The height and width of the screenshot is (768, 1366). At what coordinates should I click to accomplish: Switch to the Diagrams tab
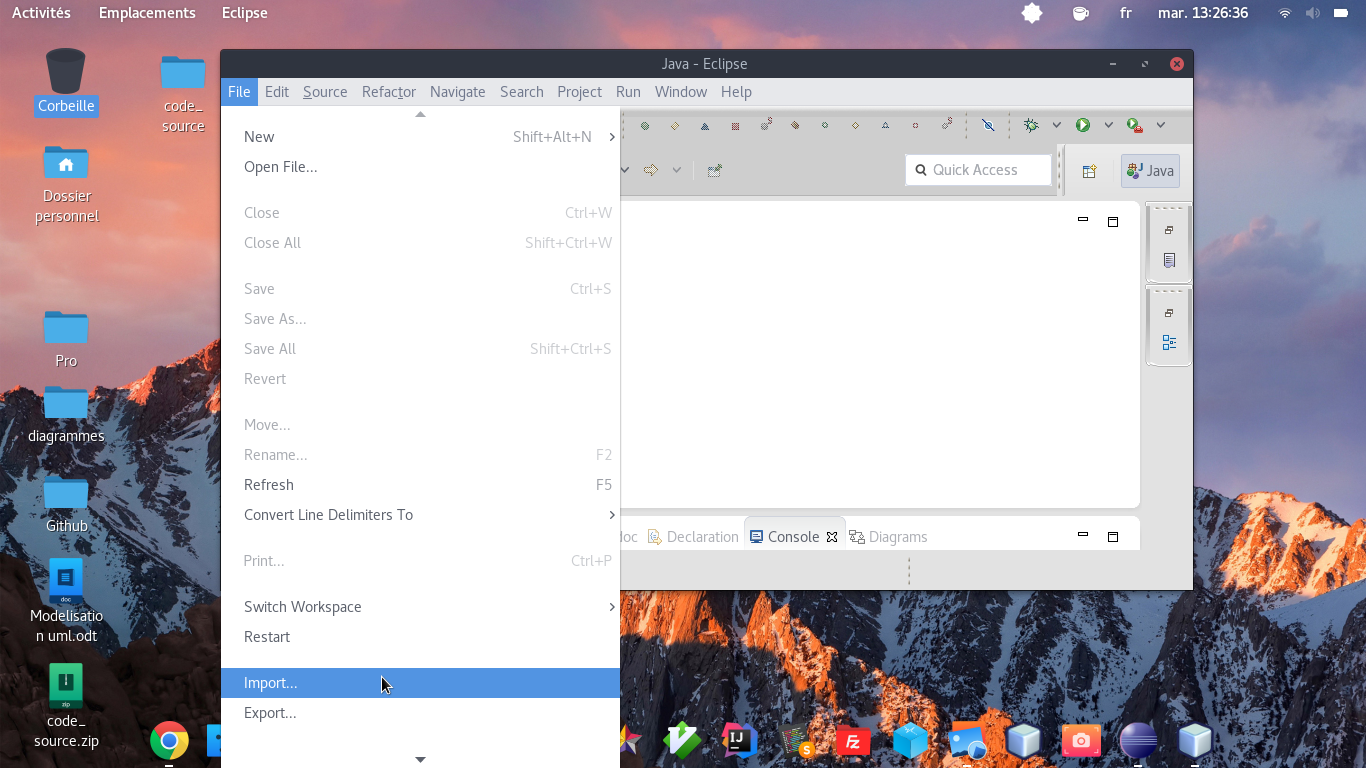888,537
